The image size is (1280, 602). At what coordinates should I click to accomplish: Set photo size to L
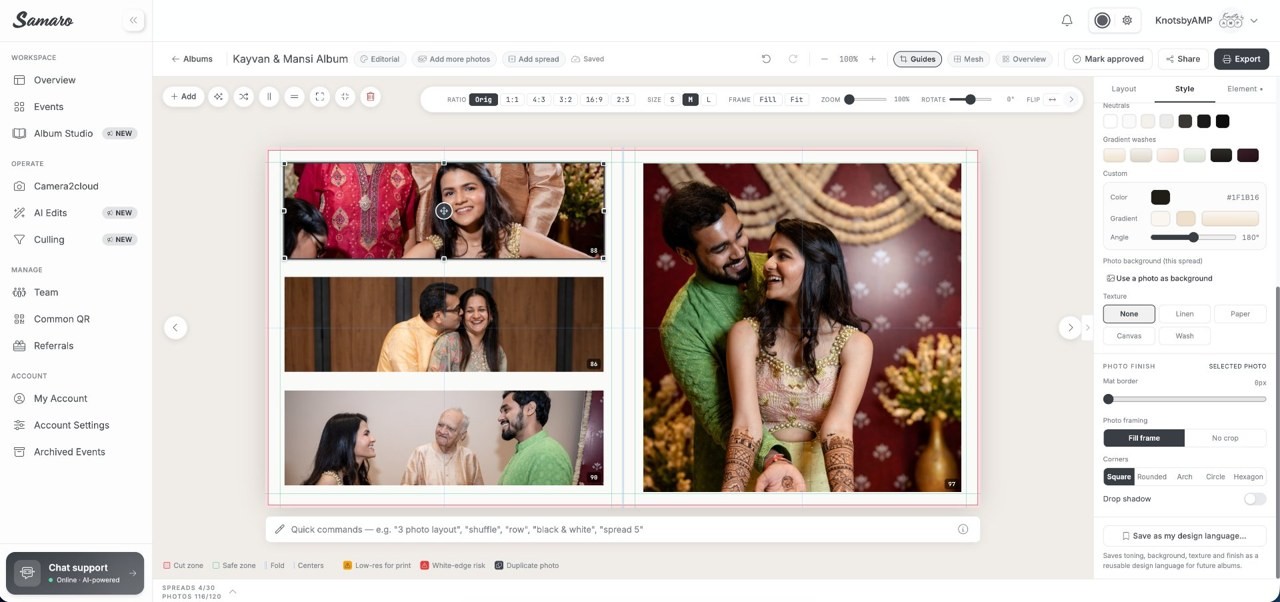pyautogui.click(x=709, y=100)
